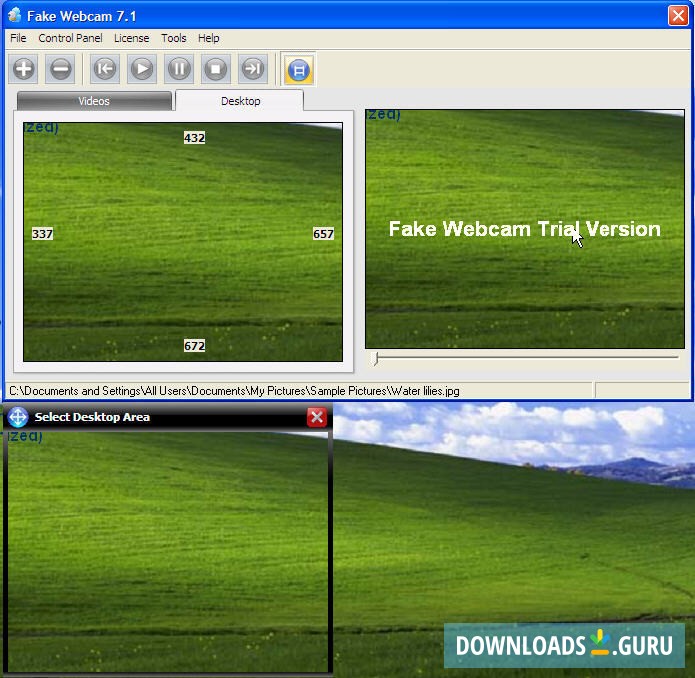Select the Desktop tab
Image resolution: width=695 pixels, height=678 pixels.
pyautogui.click(x=240, y=101)
